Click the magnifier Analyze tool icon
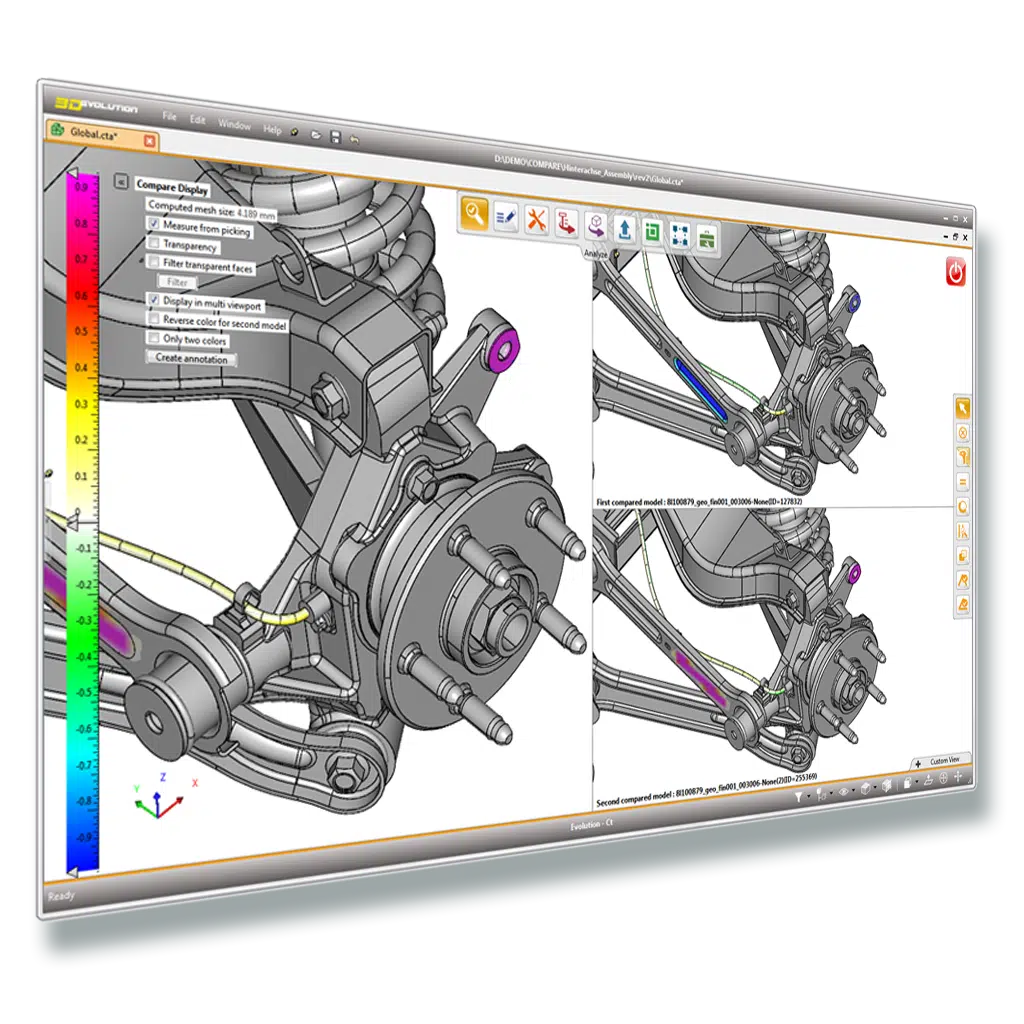This screenshot has height=1024, width=1024. pyautogui.click(x=474, y=212)
